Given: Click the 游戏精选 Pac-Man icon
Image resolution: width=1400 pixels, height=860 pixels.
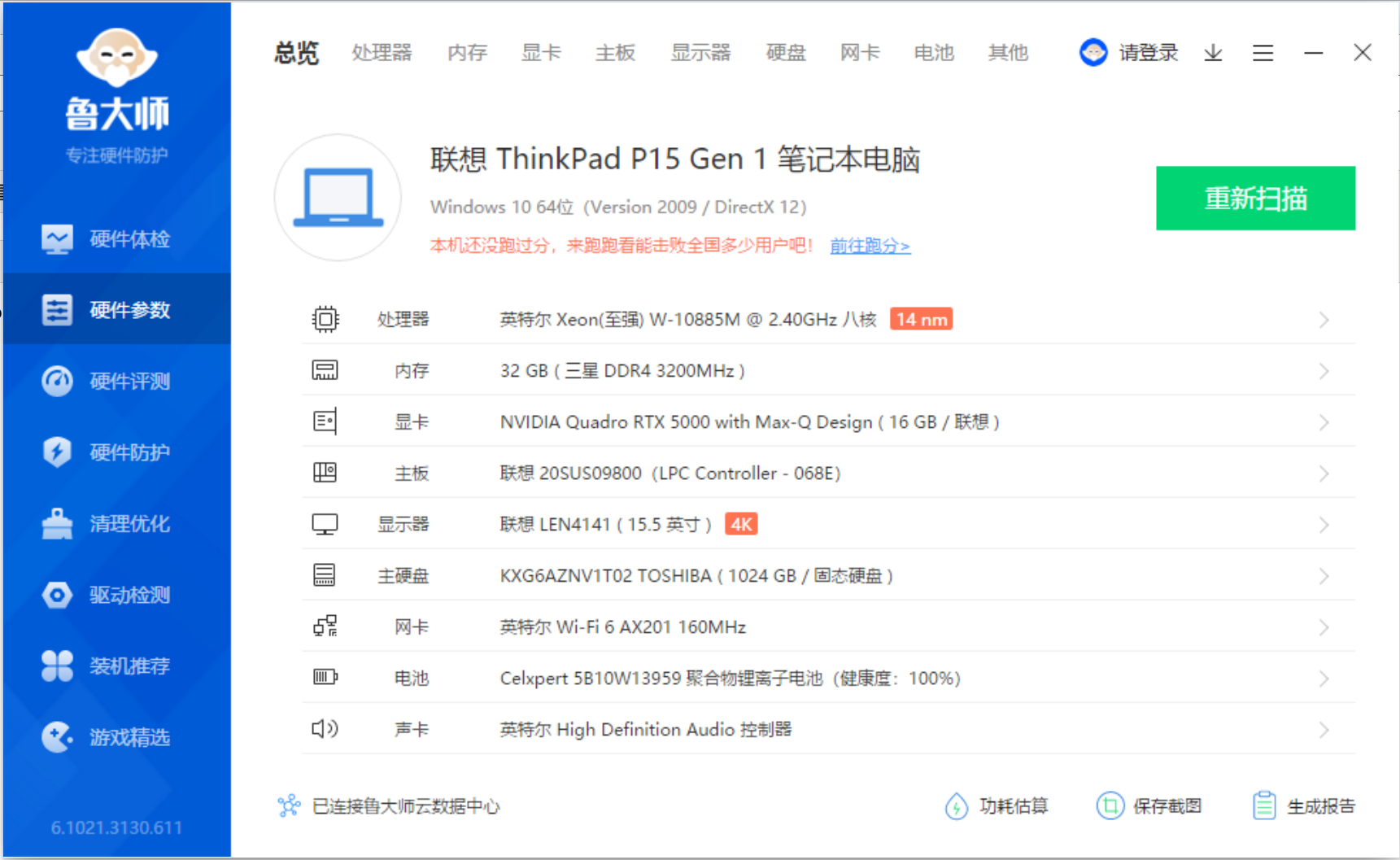Looking at the screenshot, I should (57, 737).
